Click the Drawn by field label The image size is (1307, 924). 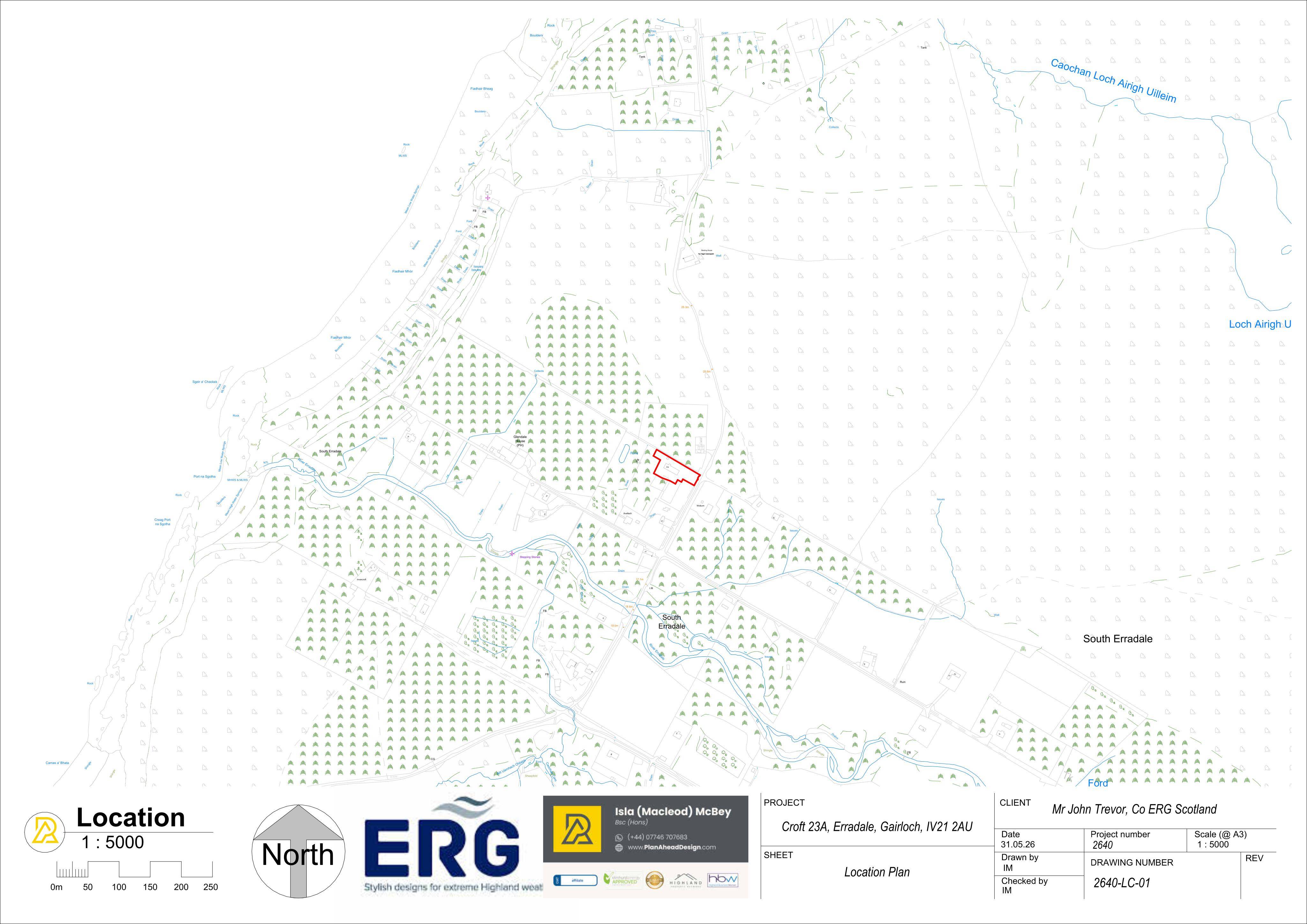point(1020,857)
